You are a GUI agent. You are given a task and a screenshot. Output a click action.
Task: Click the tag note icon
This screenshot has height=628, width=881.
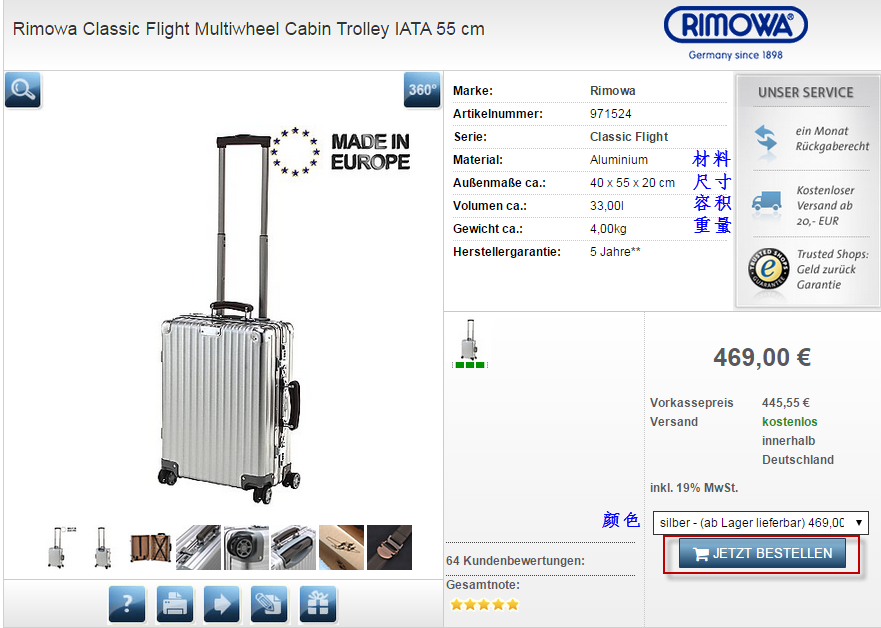[270, 604]
